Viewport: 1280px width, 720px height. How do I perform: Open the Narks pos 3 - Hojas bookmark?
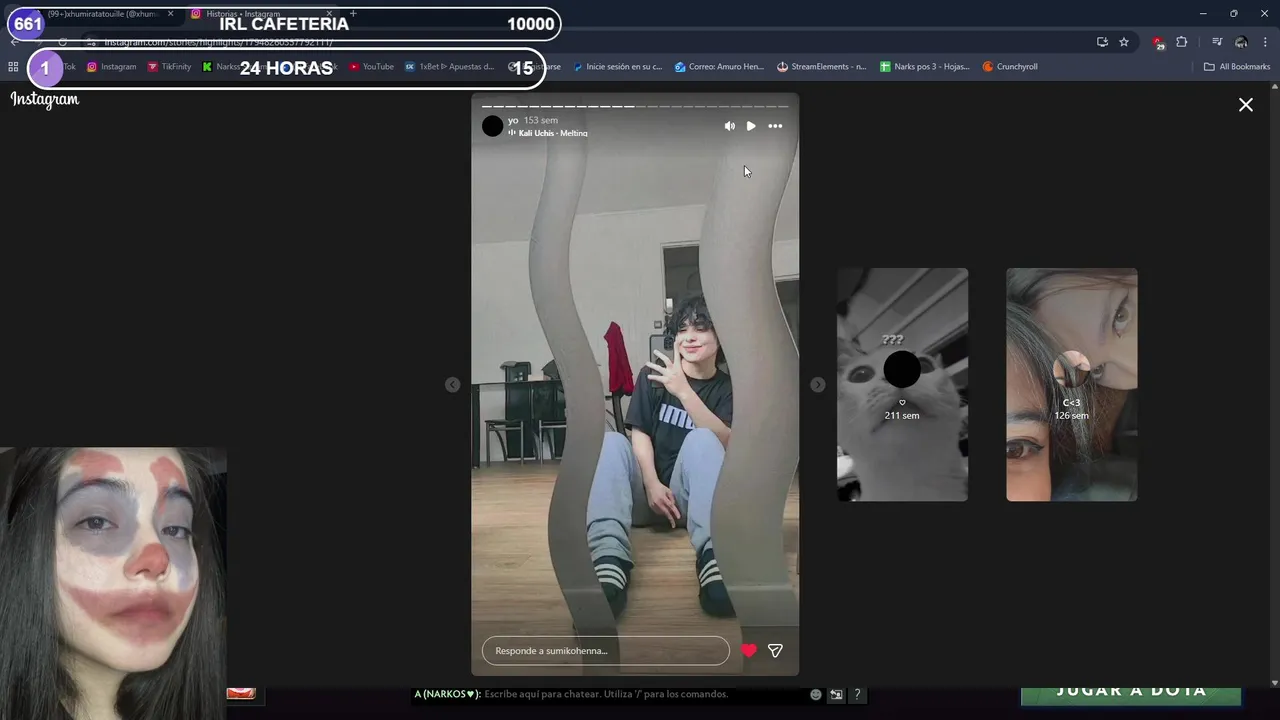925,67
